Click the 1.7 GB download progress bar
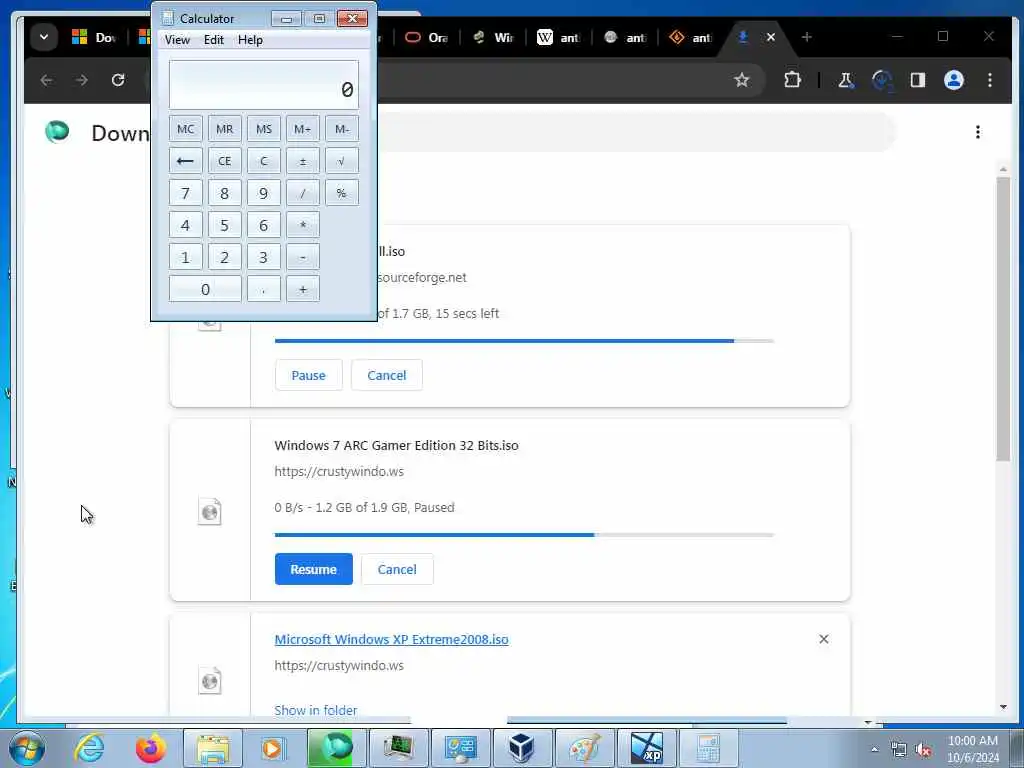 pyautogui.click(x=524, y=340)
